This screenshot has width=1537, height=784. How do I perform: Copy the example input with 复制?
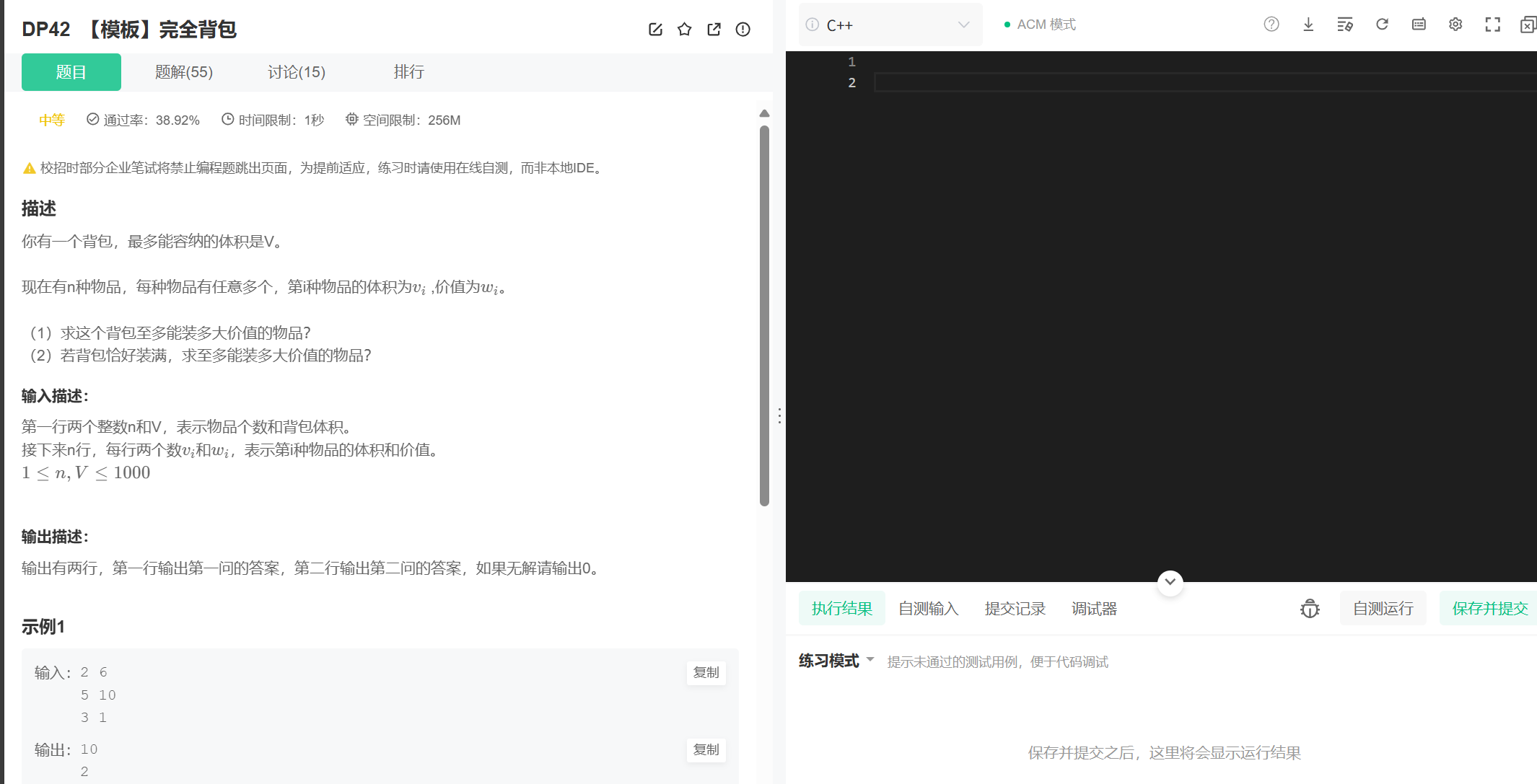(706, 672)
